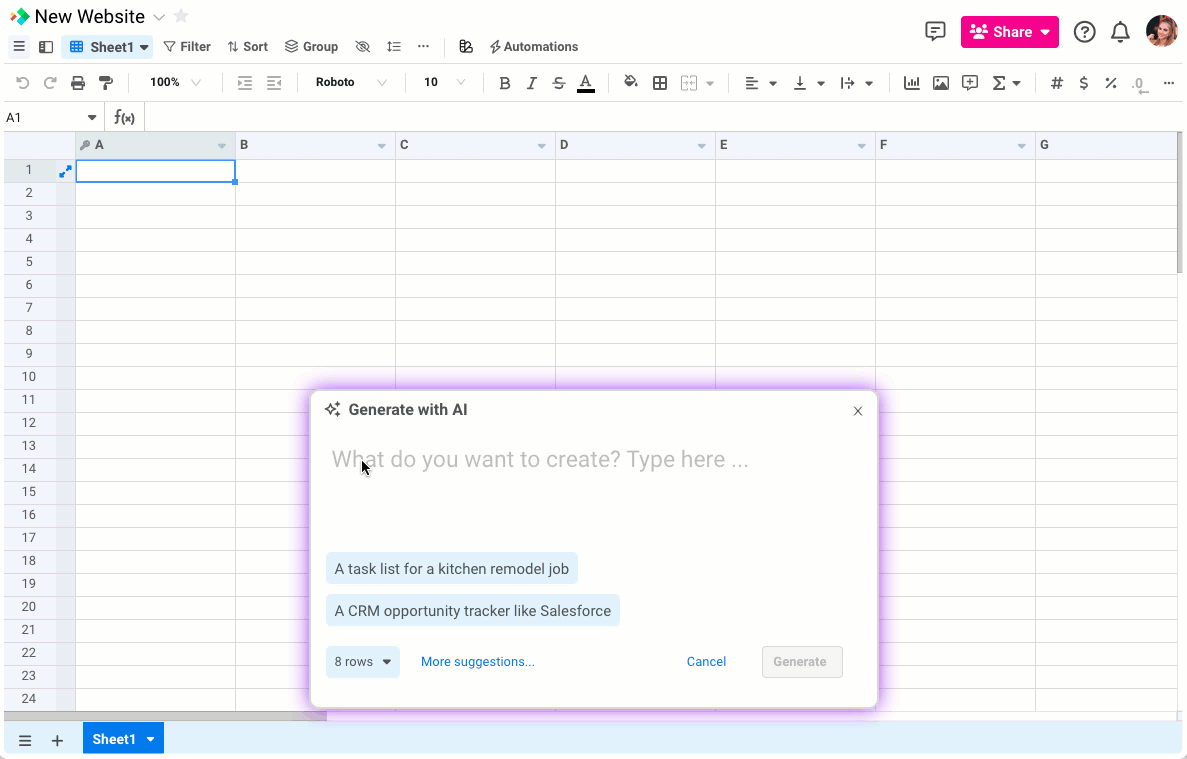Star the New Website workbook

pyautogui.click(x=181, y=16)
